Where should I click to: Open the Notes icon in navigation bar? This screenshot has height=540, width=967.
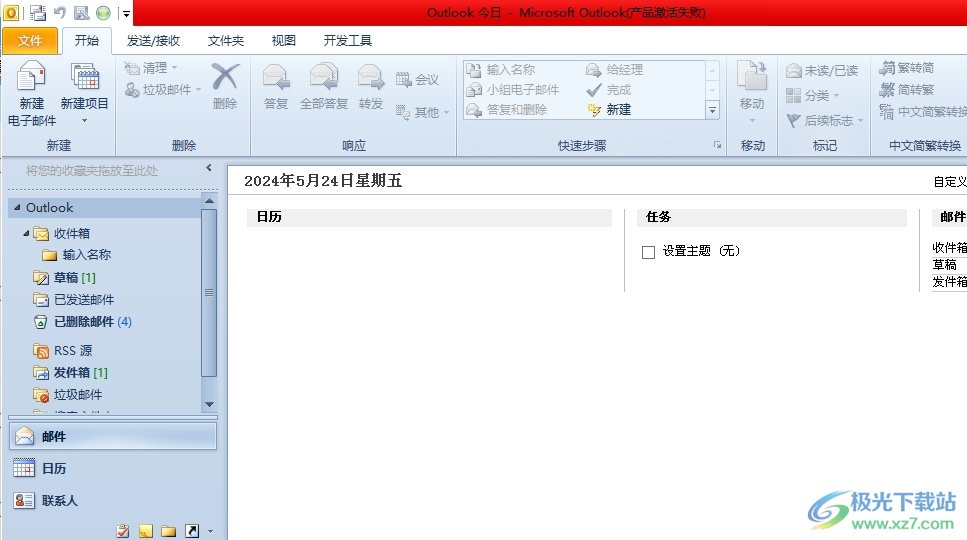pos(146,531)
